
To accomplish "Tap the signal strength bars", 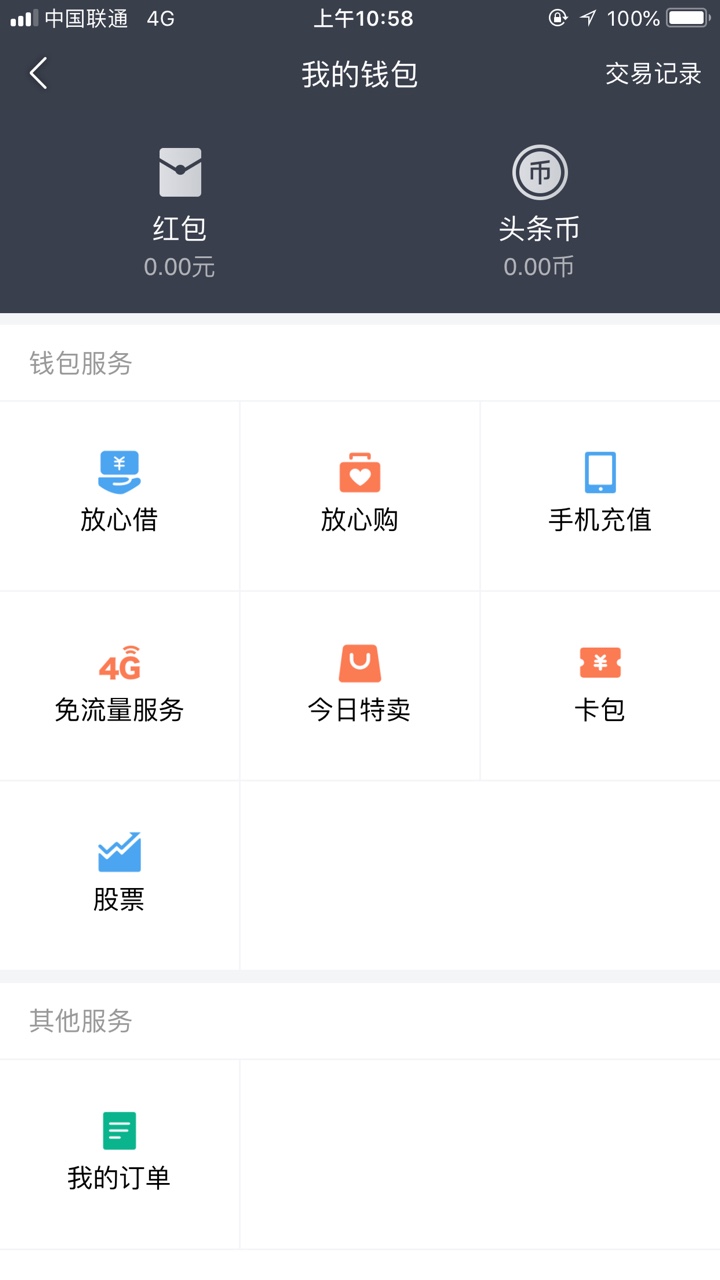I will pyautogui.click(x=24, y=18).
